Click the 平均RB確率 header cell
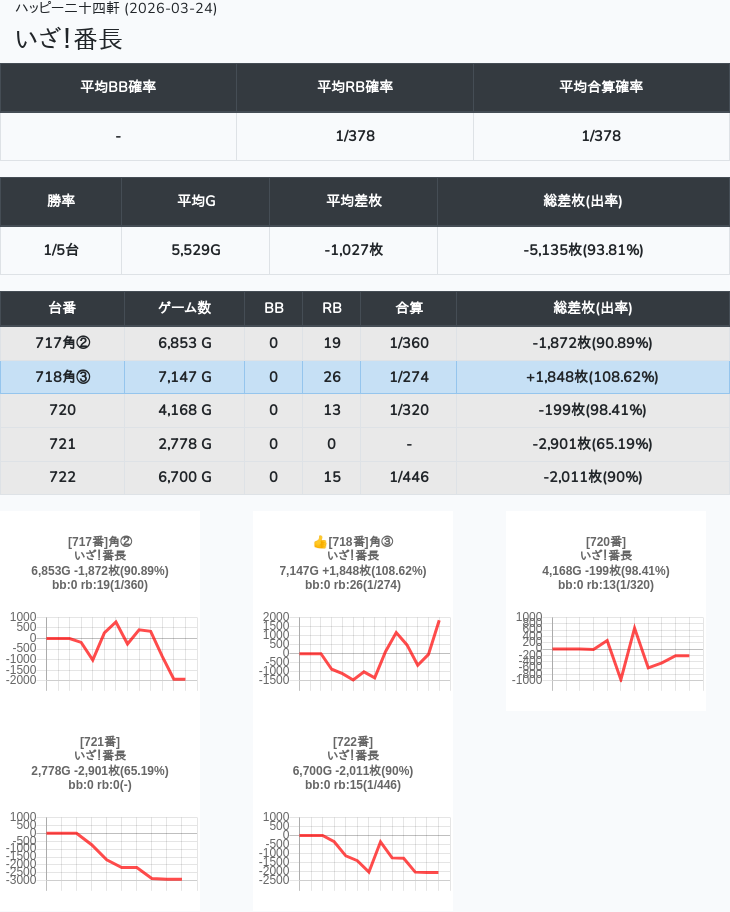The width and height of the screenshot is (730, 912). (355, 87)
